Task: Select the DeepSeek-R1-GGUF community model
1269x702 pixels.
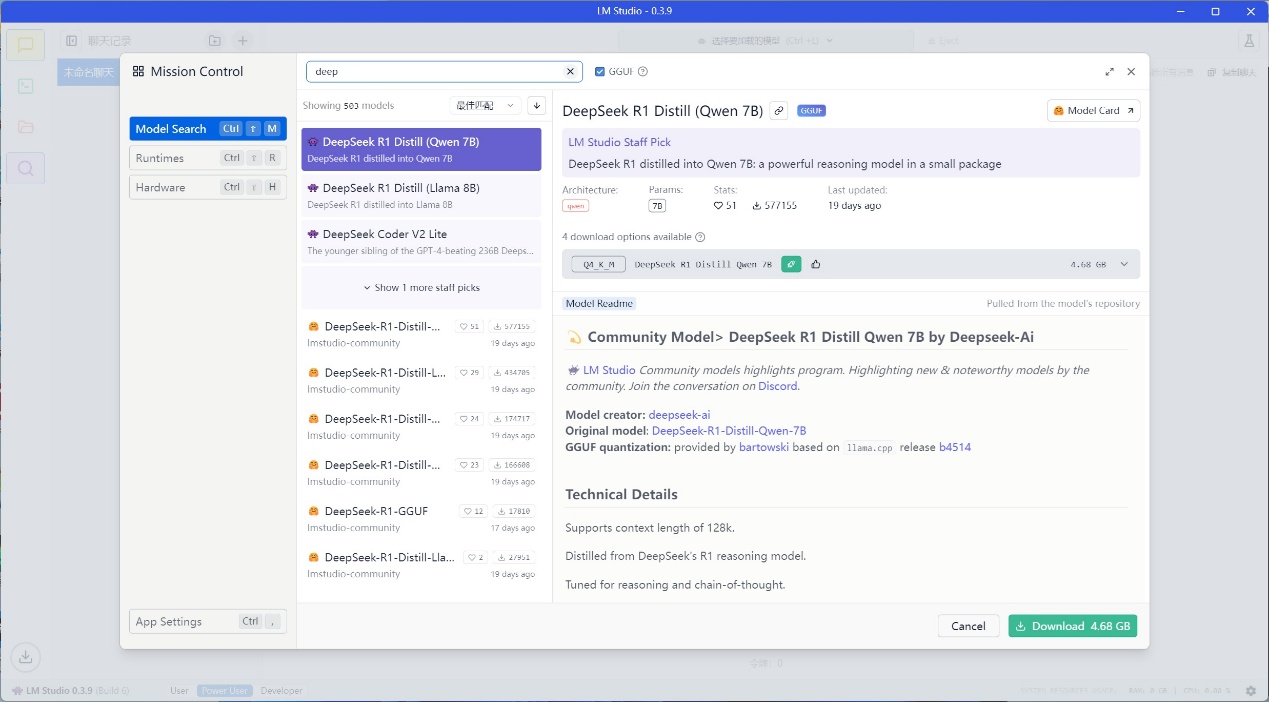Action: tap(421, 518)
